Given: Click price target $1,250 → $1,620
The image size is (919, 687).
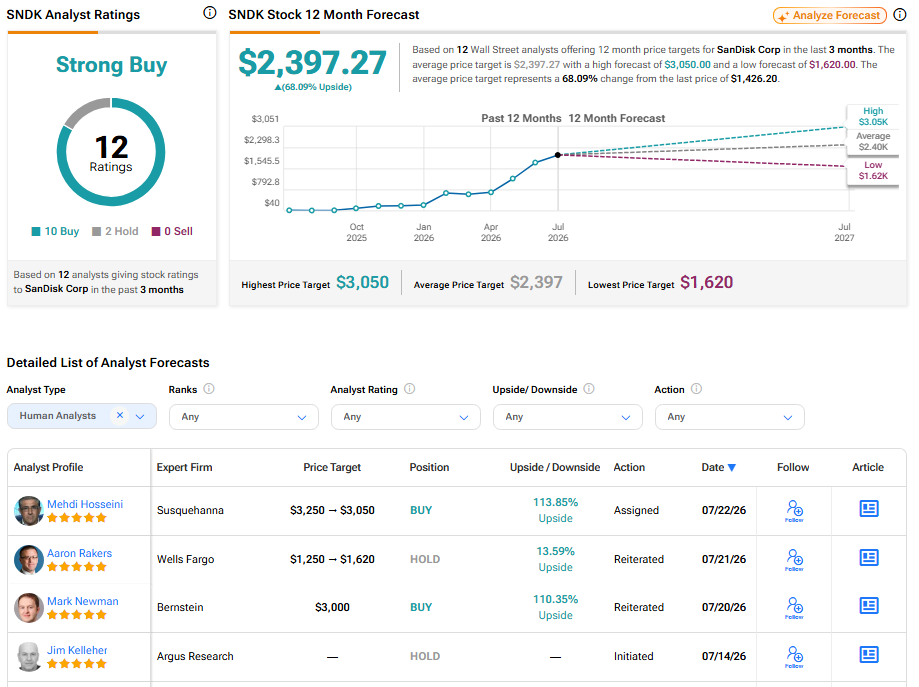Looking at the screenshot, I should pyautogui.click(x=332, y=560).
